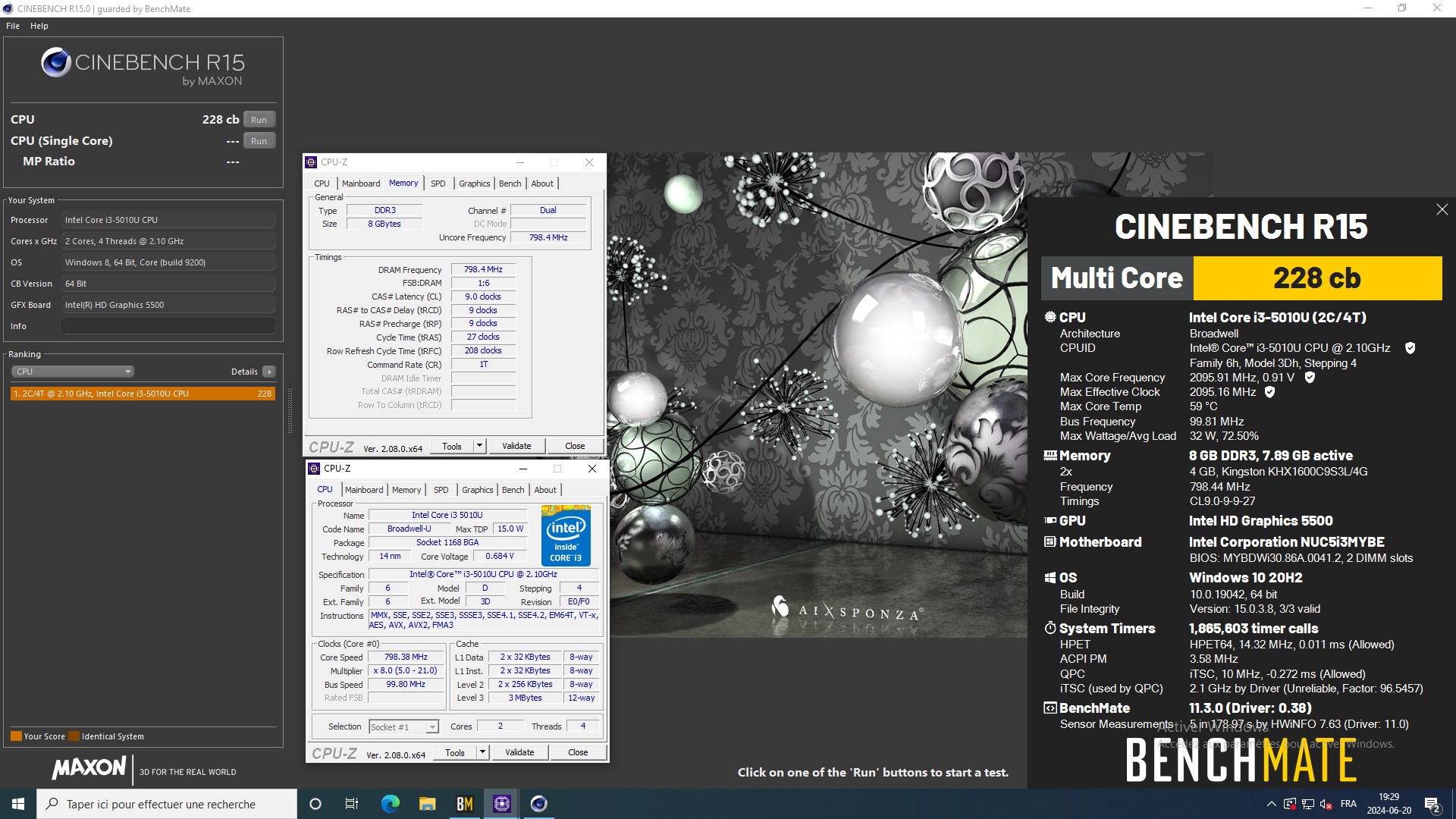Click the taskbar search box
The width and height of the screenshot is (1456, 819).
(167, 804)
